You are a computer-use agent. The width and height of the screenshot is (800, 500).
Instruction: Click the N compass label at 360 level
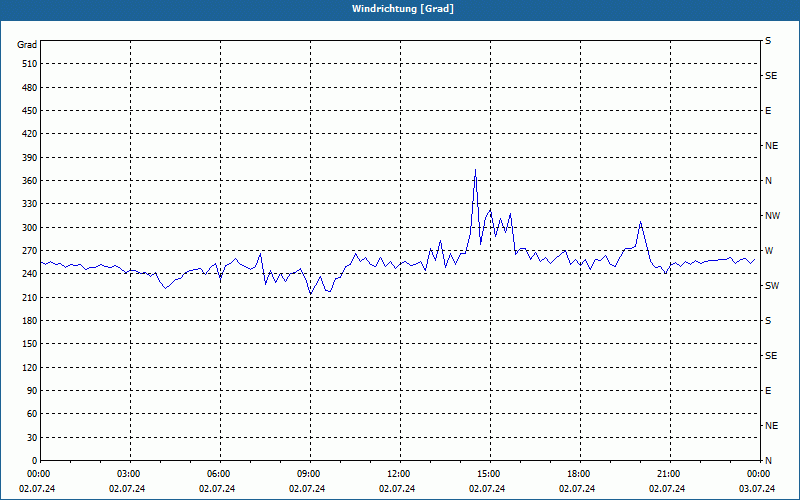click(x=768, y=181)
